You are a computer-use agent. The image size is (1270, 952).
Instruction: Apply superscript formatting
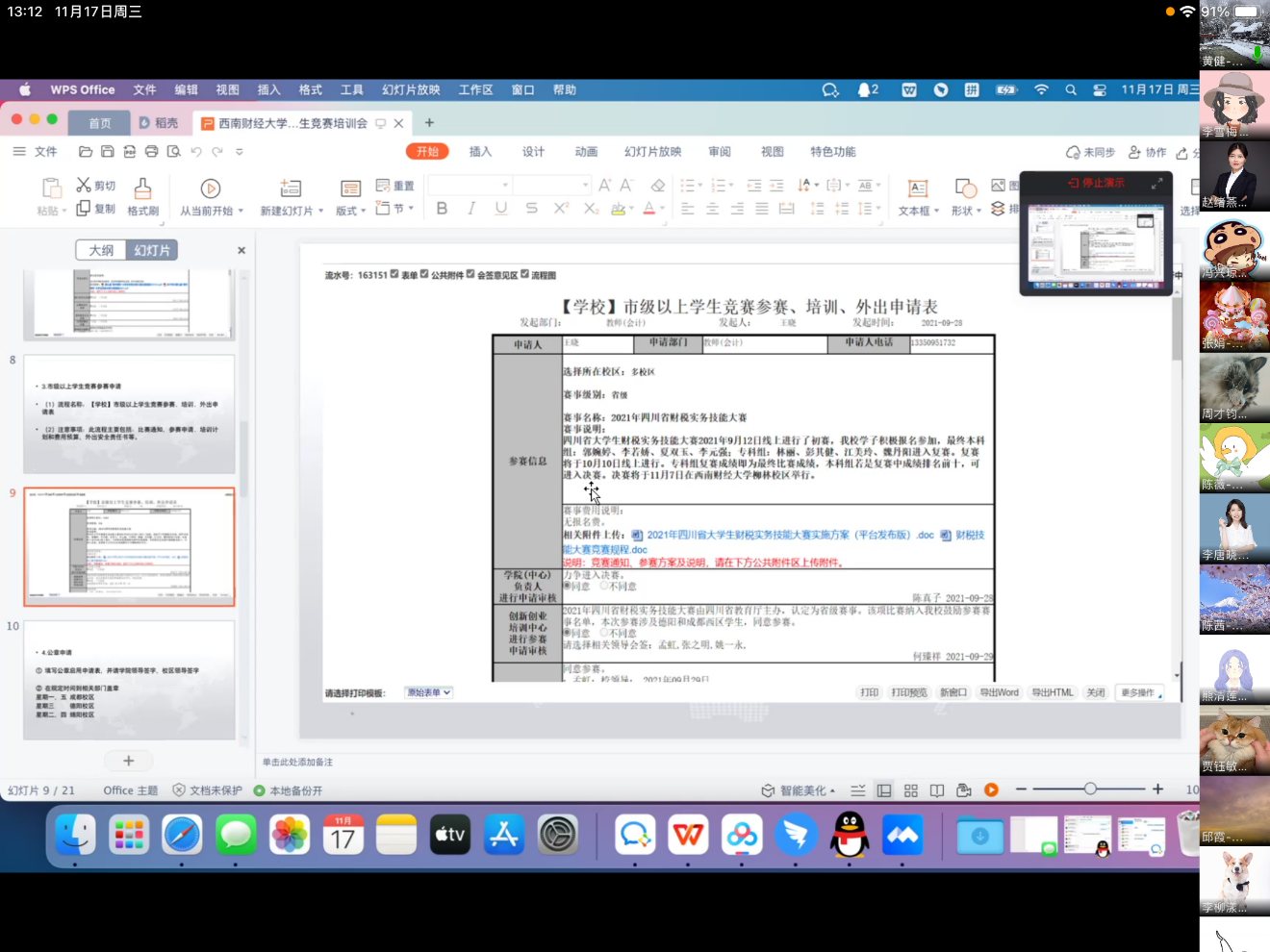point(561,209)
